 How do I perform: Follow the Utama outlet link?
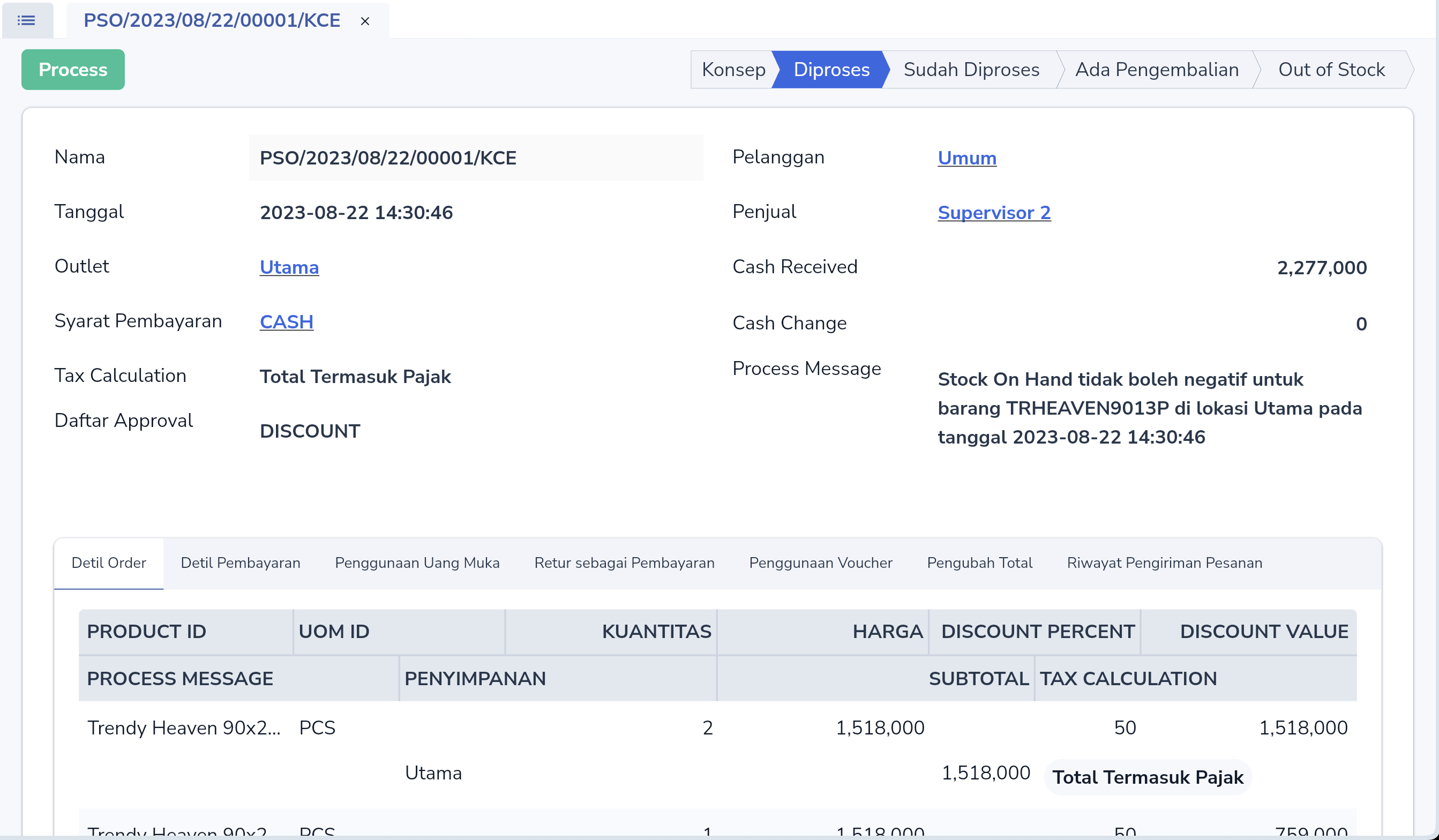(x=289, y=267)
